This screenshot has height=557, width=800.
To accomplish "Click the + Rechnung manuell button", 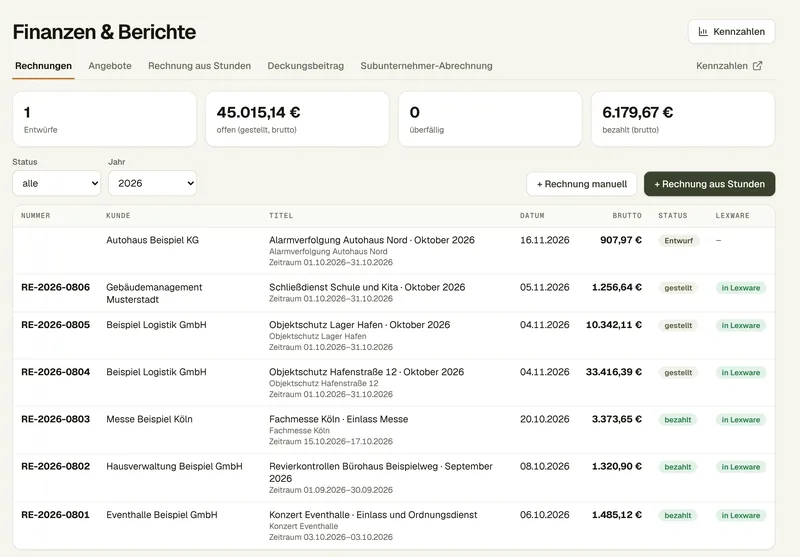I will coord(582,184).
